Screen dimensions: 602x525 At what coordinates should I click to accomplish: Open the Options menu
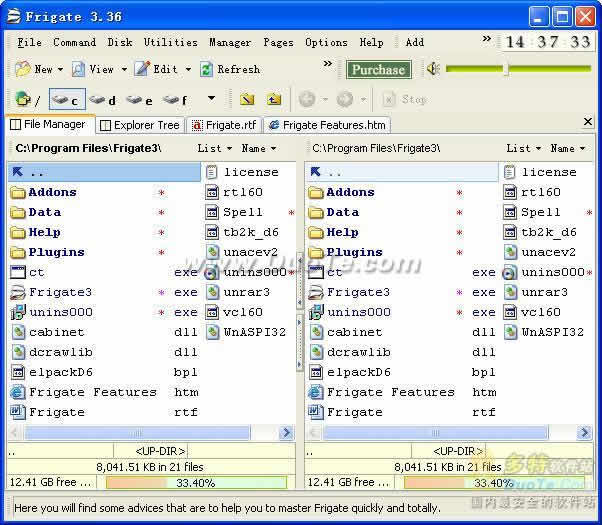pyautogui.click(x=326, y=42)
